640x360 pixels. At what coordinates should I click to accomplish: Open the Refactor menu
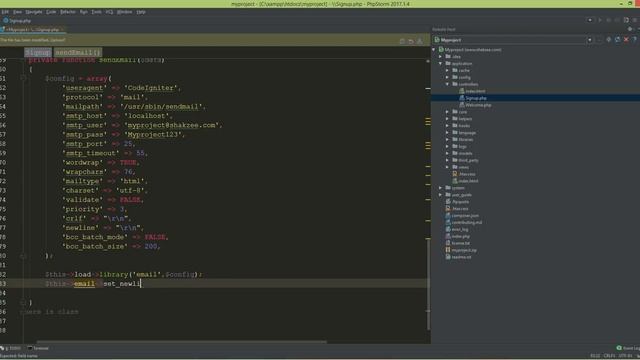[68, 12]
